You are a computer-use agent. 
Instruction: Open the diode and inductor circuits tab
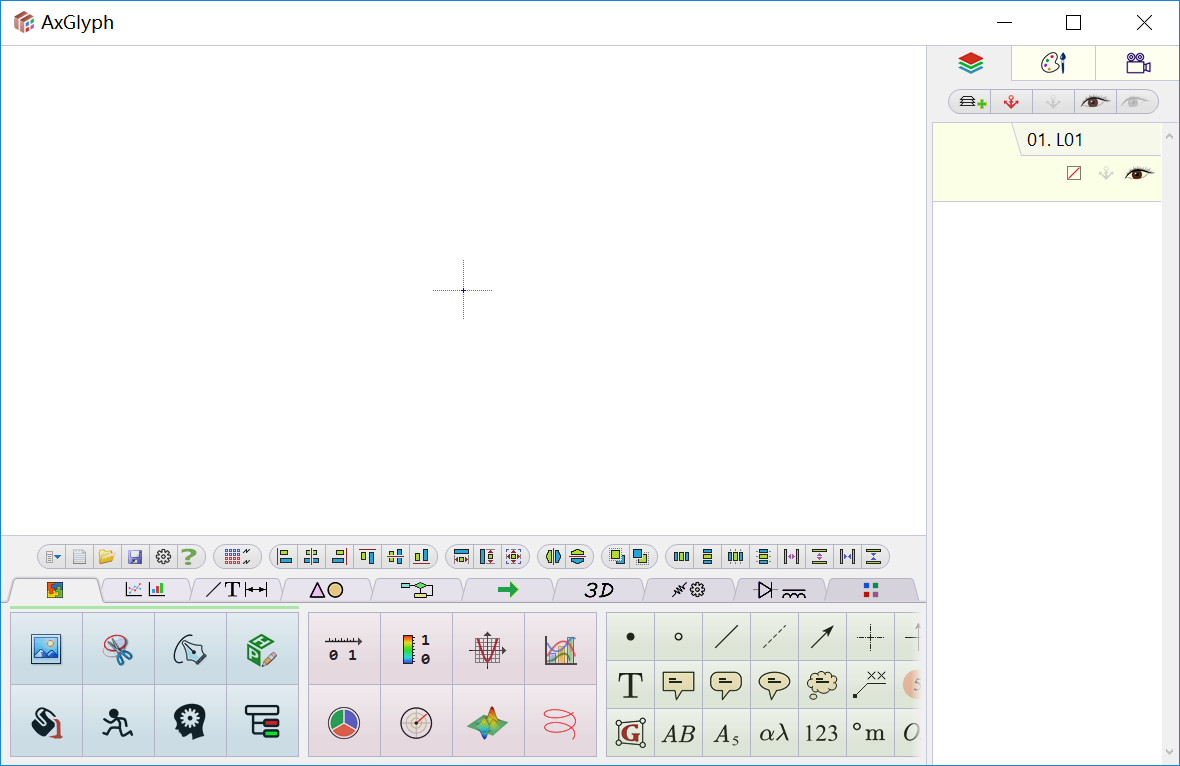(780, 590)
